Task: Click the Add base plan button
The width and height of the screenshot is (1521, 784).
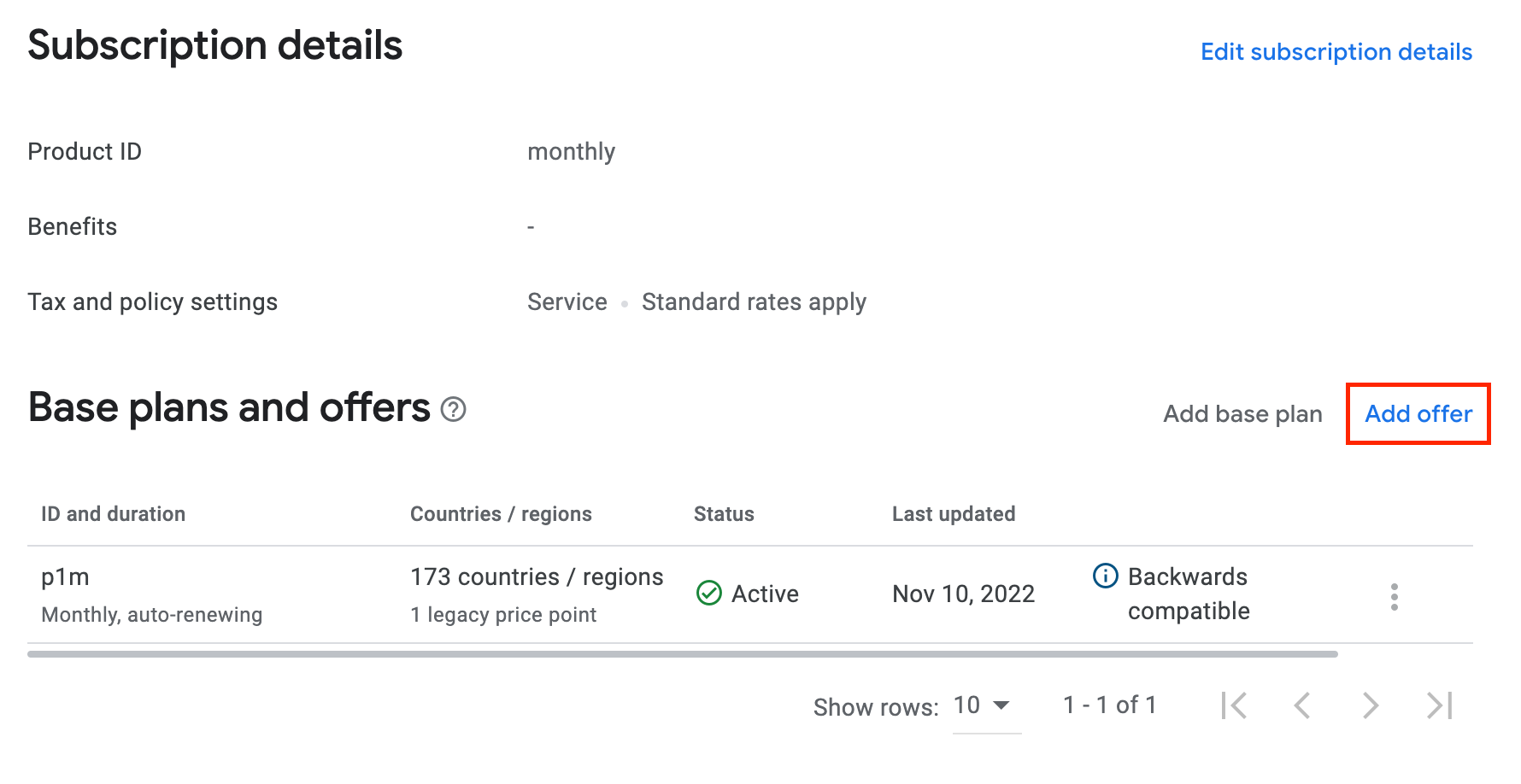Action: coord(1242,414)
